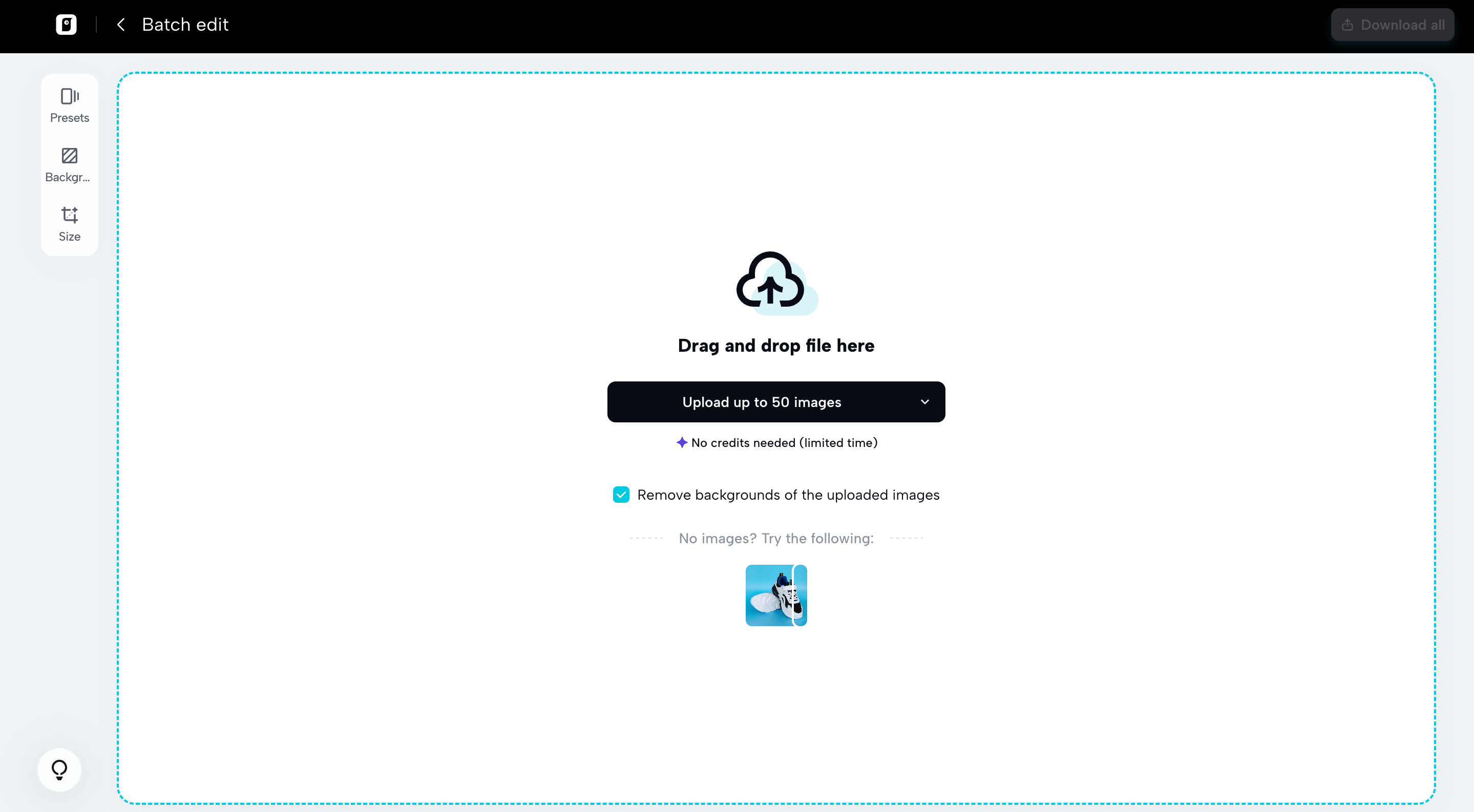The width and height of the screenshot is (1474, 812).
Task: Expand the chevron on the Upload button
Action: click(926, 401)
